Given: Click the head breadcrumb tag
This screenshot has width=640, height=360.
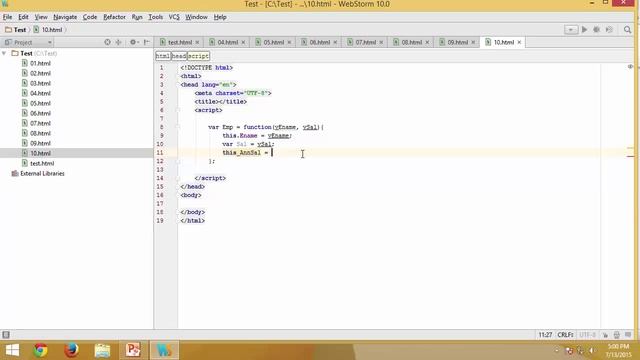Looking at the screenshot, I should [x=179, y=56].
